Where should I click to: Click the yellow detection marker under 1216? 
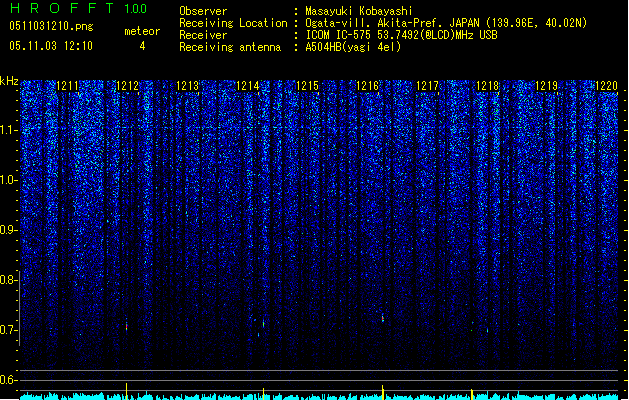tap(383, 392)
